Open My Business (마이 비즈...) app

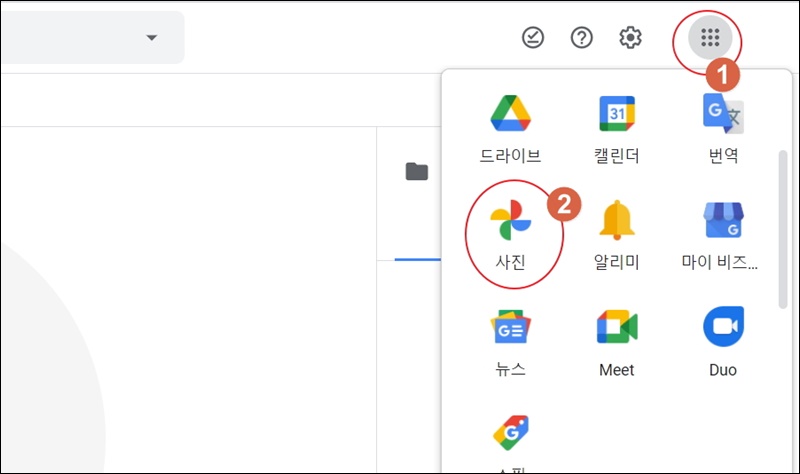coord(720,236)
